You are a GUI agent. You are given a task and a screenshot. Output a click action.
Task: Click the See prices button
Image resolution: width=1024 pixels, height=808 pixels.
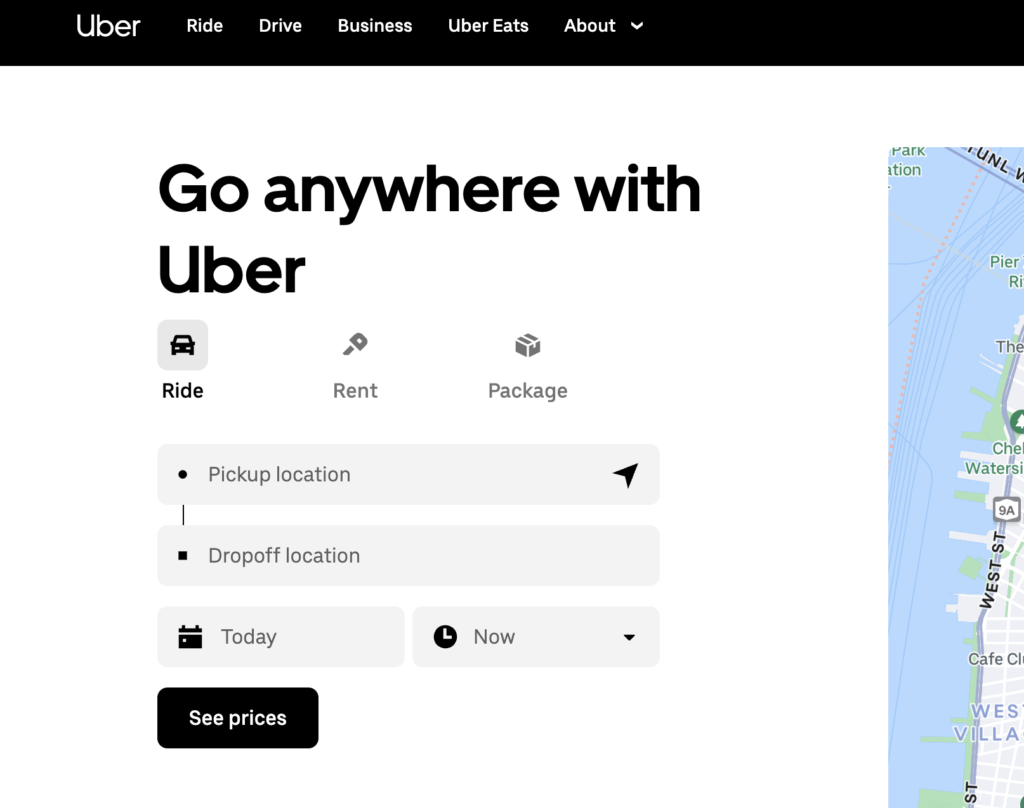point(237,717)
